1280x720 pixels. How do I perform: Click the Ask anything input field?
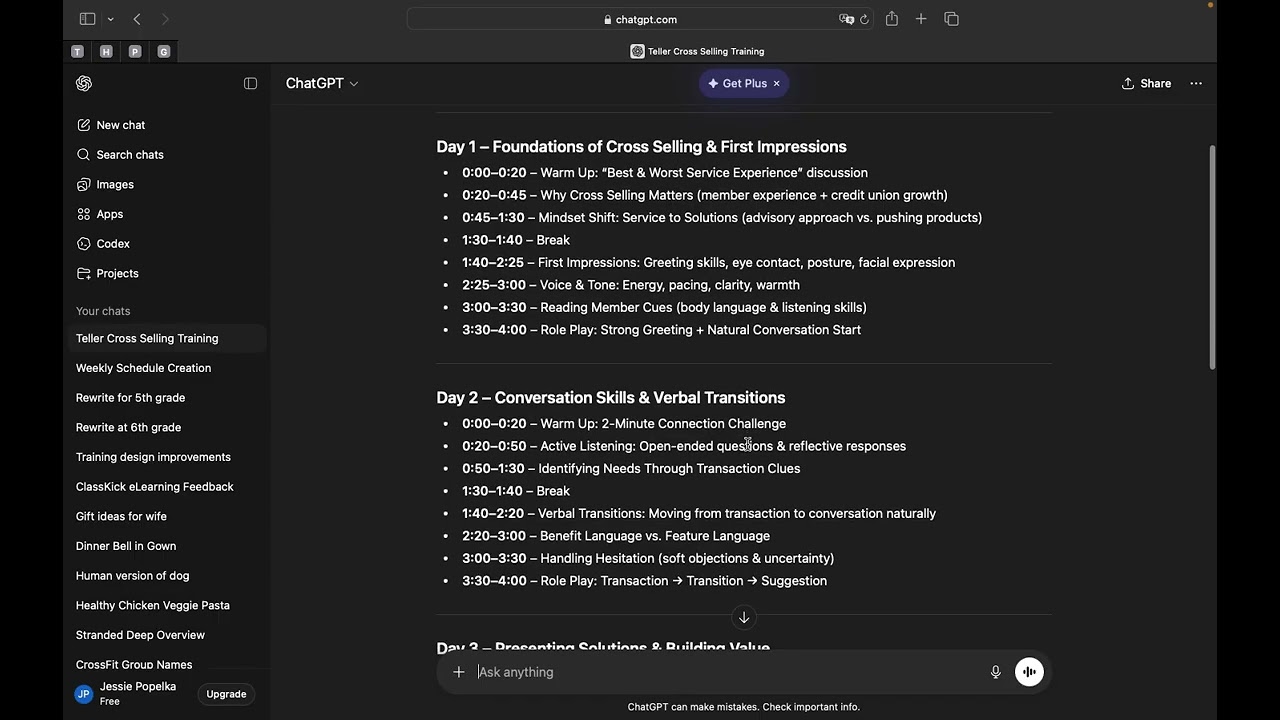click(x=728, y=672)
